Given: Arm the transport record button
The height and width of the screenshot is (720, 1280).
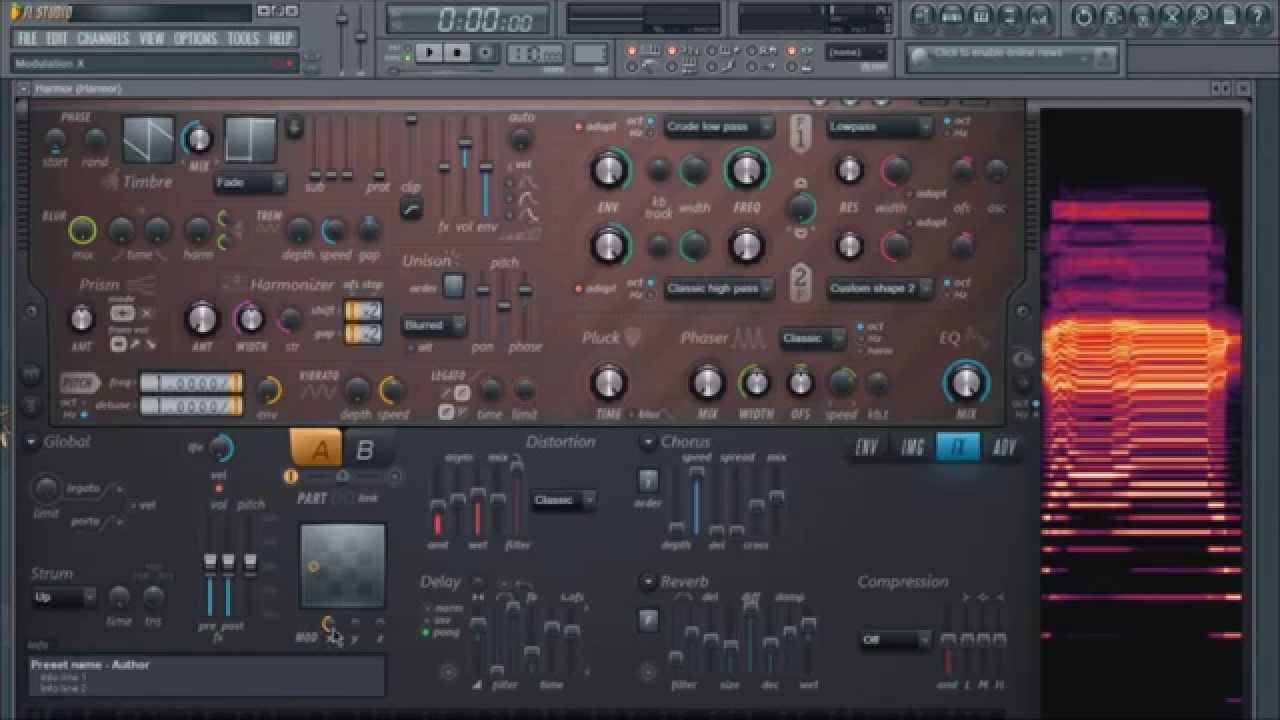Looking at the screenshot, I should pyautogui.click(x=485, y=52).
